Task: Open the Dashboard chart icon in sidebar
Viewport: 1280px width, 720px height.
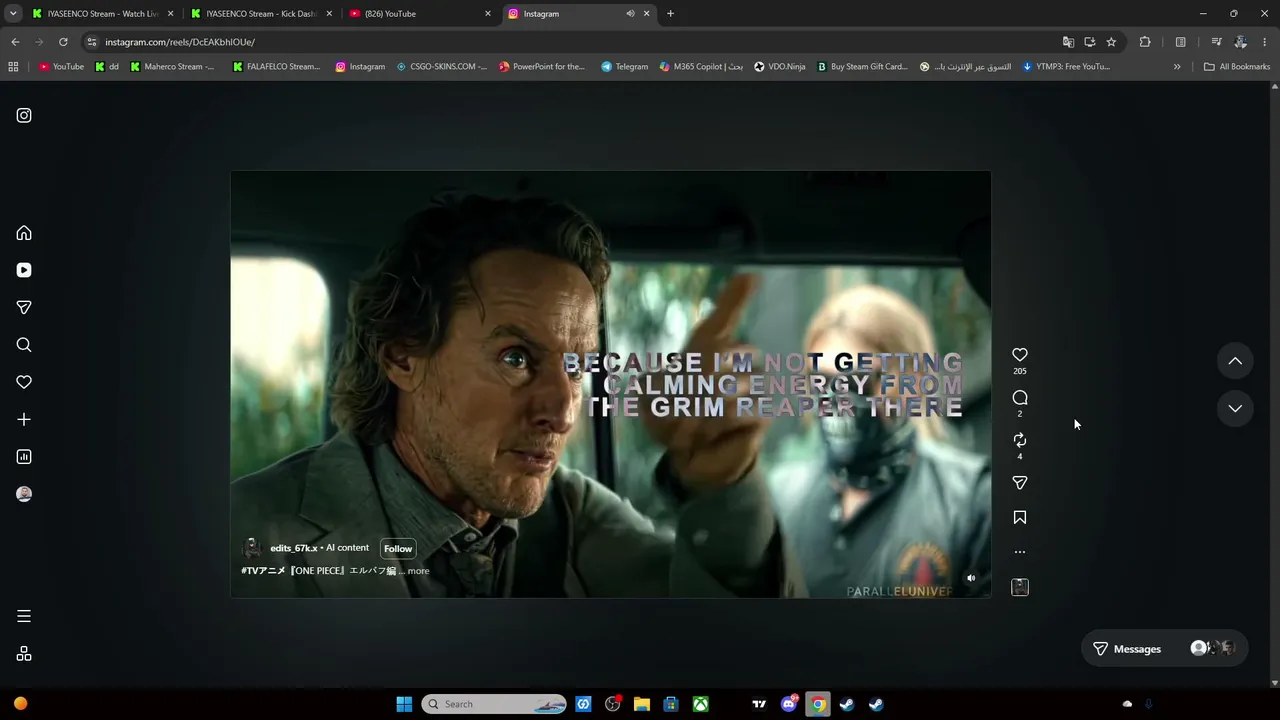Action: pos(24,457)
